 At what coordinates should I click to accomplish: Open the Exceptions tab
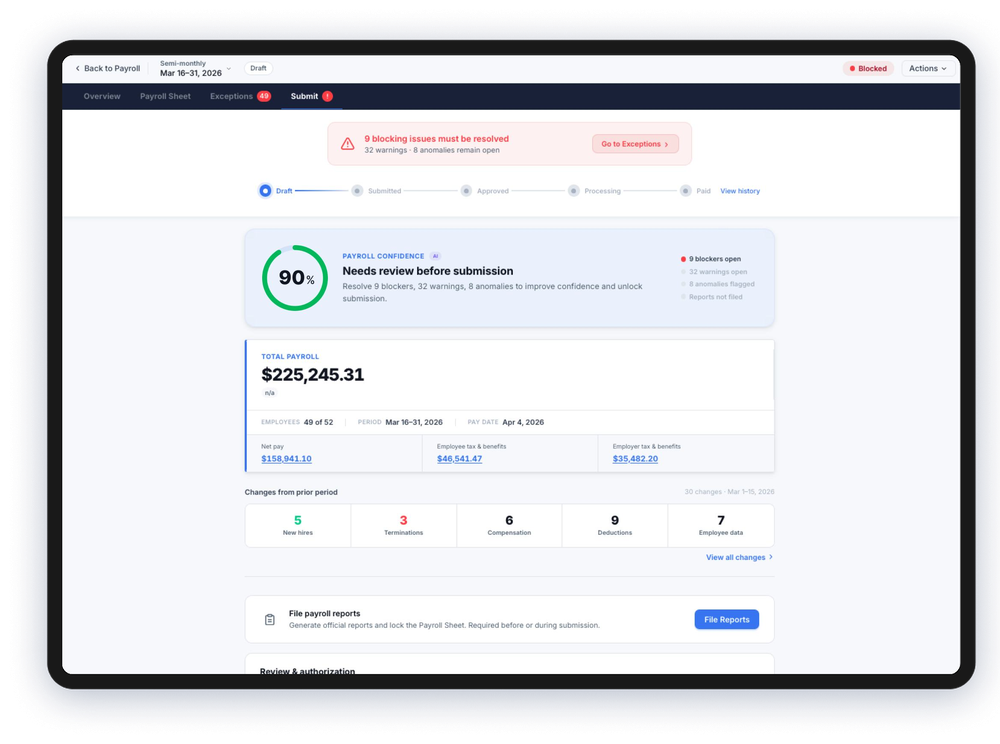[240, 96]
